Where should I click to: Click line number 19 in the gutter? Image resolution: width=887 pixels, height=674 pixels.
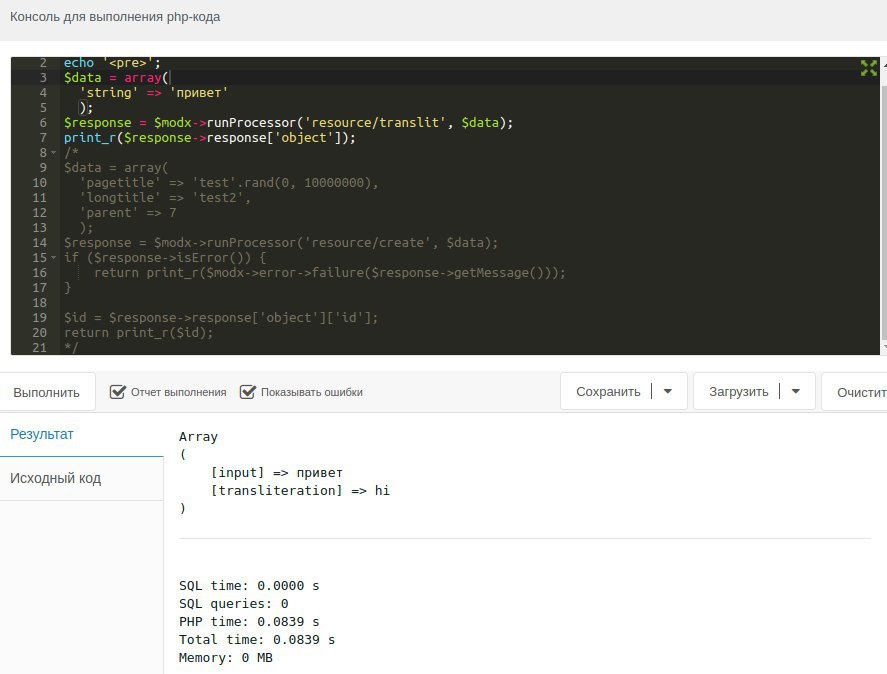[x=40, y=317]
